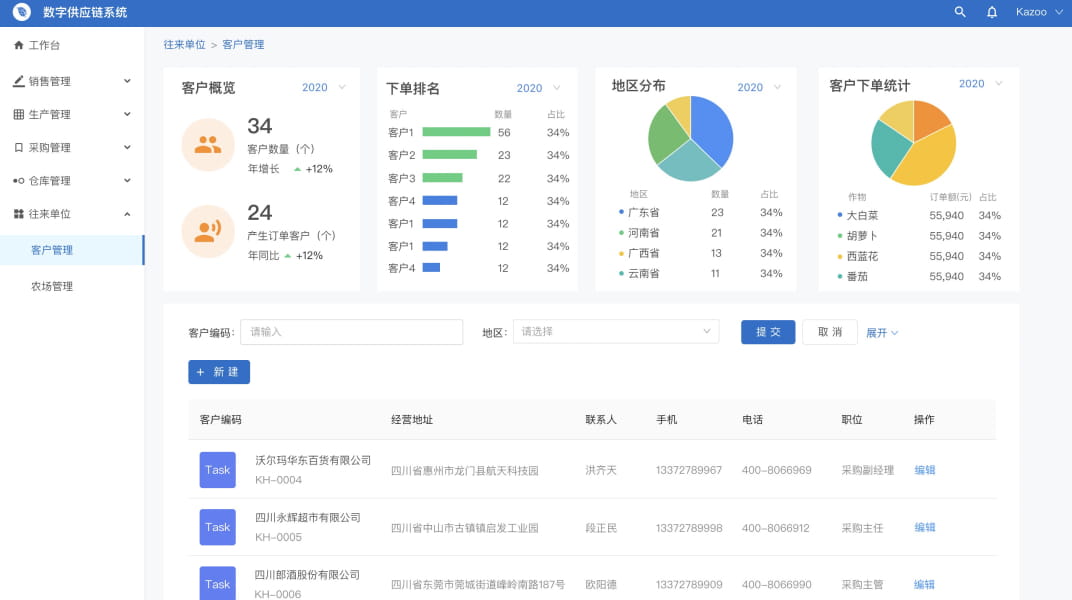Click the 取消 button
Viewport: 1072px width, 600px height.
click(x=830, y=332)
